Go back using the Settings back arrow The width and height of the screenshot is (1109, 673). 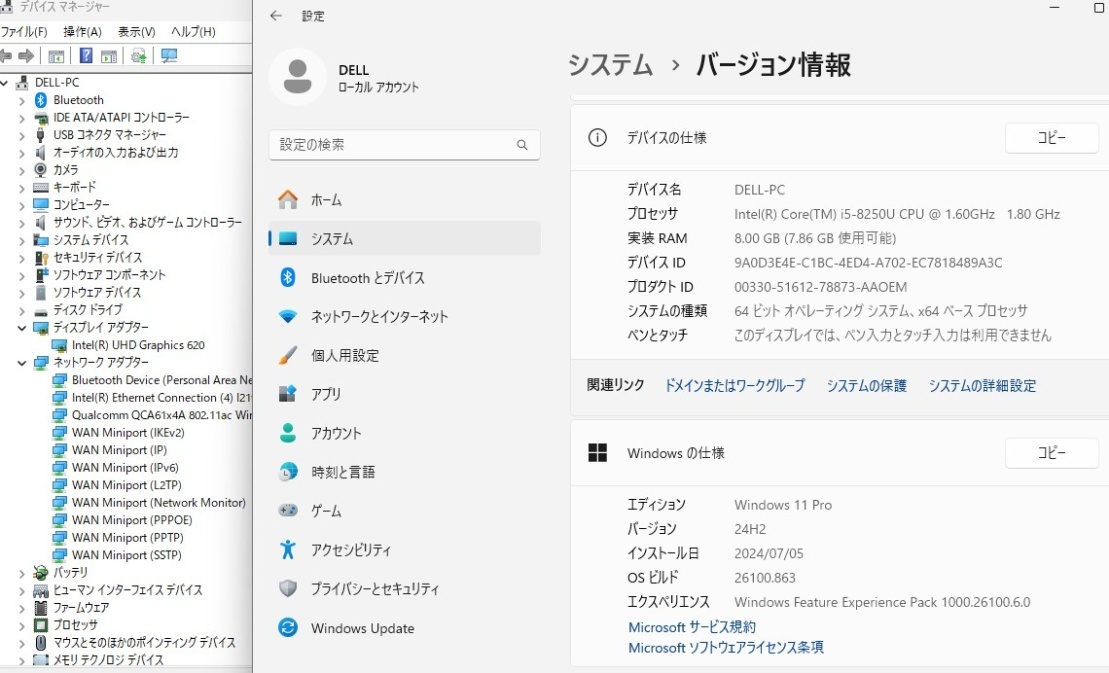point(276,16)
